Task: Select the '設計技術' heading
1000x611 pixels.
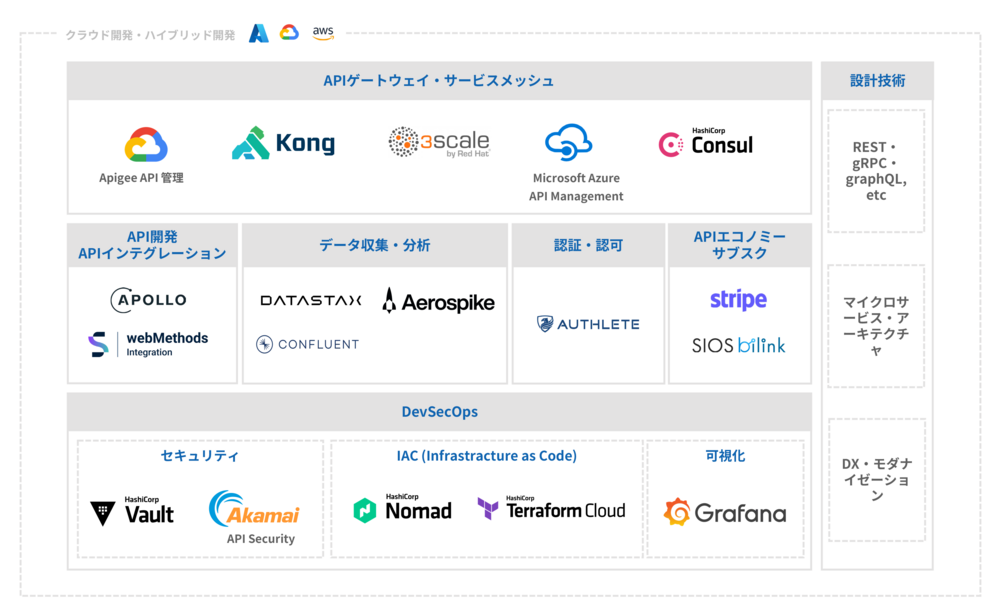Action: (x=877, y=81)
